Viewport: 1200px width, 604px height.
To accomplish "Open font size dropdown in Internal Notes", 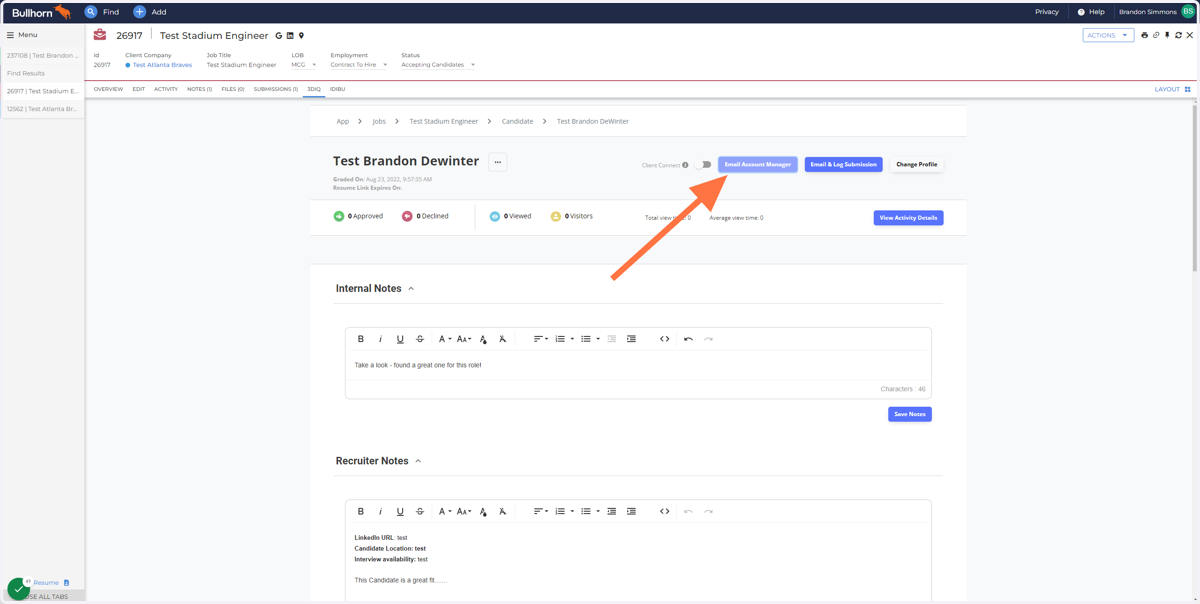I will 464,339.
